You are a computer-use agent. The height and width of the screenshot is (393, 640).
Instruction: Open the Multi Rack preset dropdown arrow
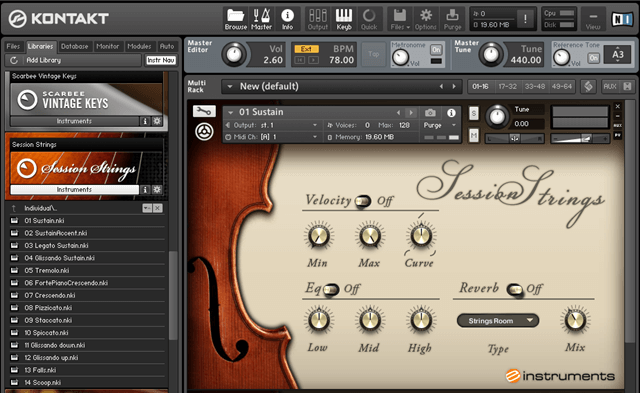point(230,87)
